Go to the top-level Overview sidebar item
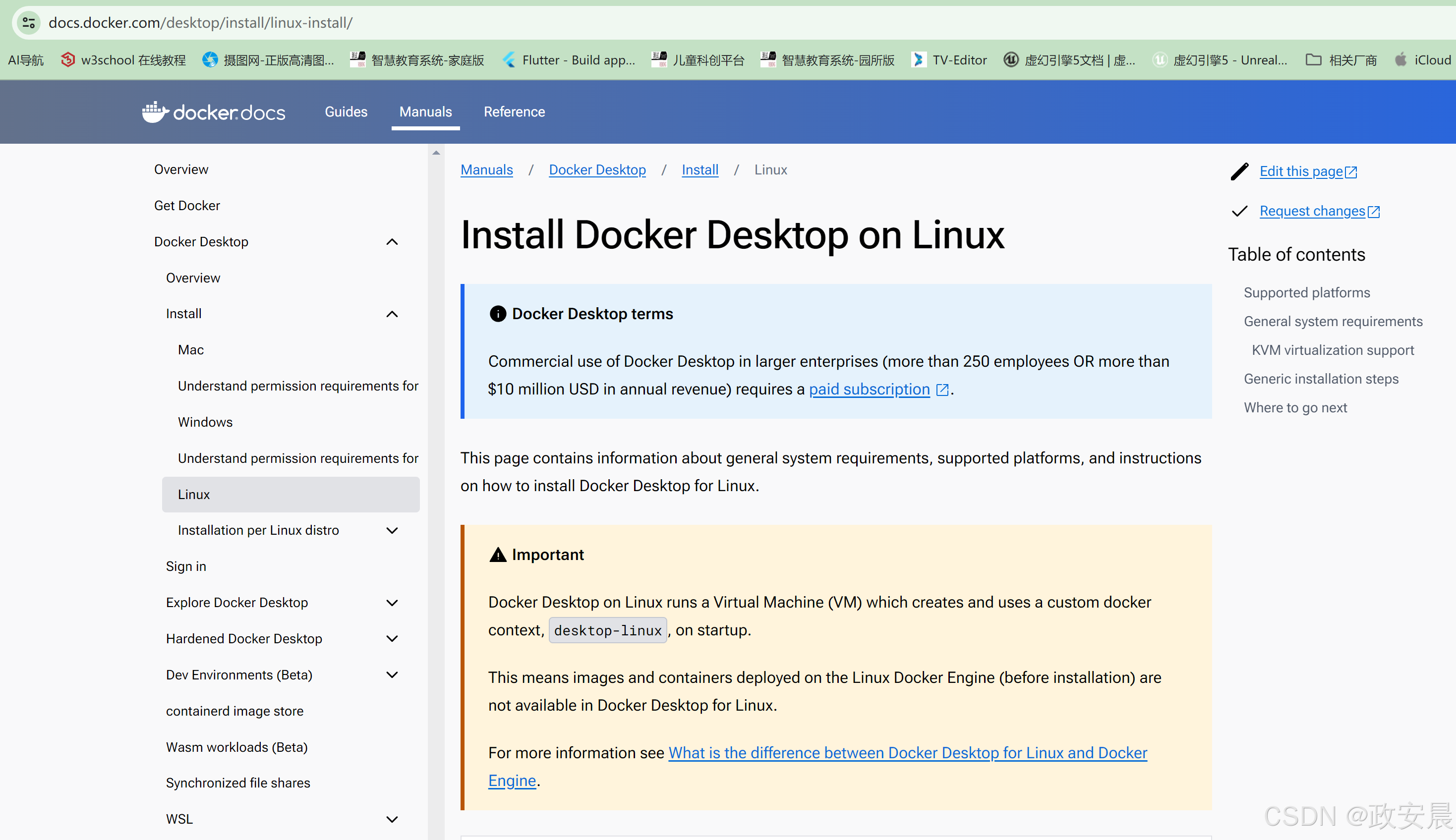 [181, 169]
